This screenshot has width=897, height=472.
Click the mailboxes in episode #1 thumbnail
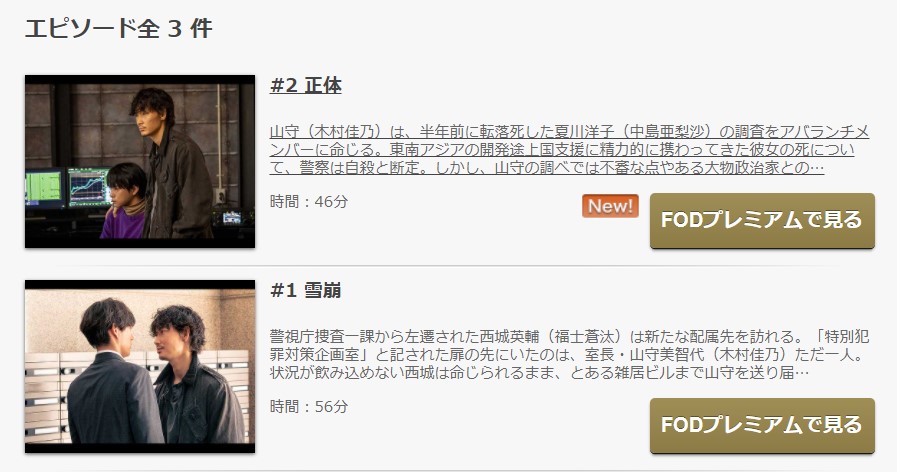[43, 395]
